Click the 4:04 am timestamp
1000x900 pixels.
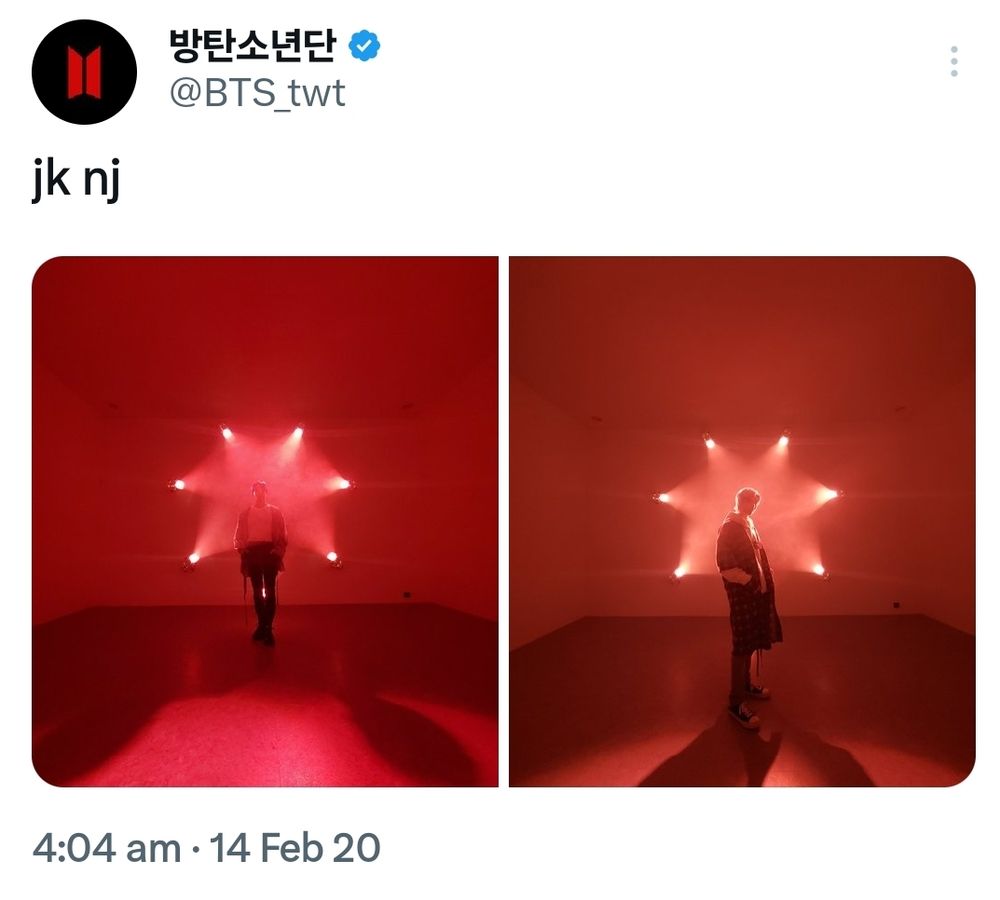pyautogui.click(x=107, y=849)
